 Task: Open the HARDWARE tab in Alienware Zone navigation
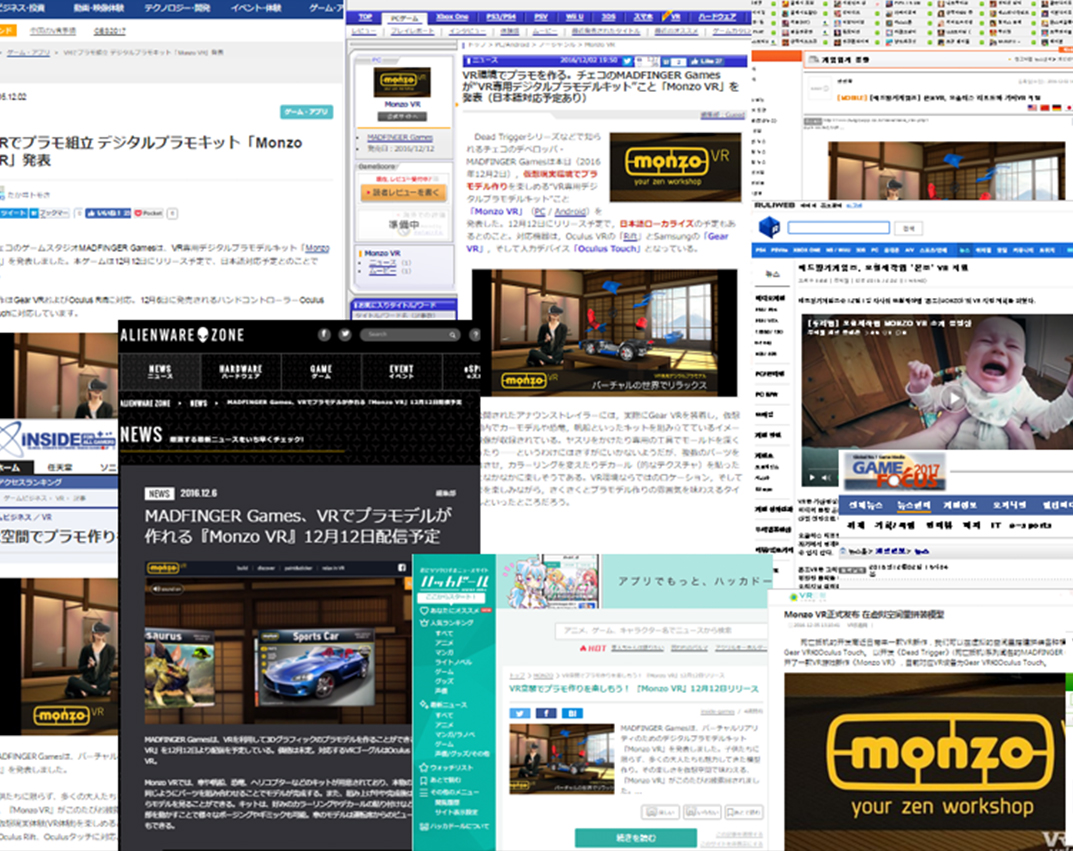pyautogui.click(x=241, y=371)
